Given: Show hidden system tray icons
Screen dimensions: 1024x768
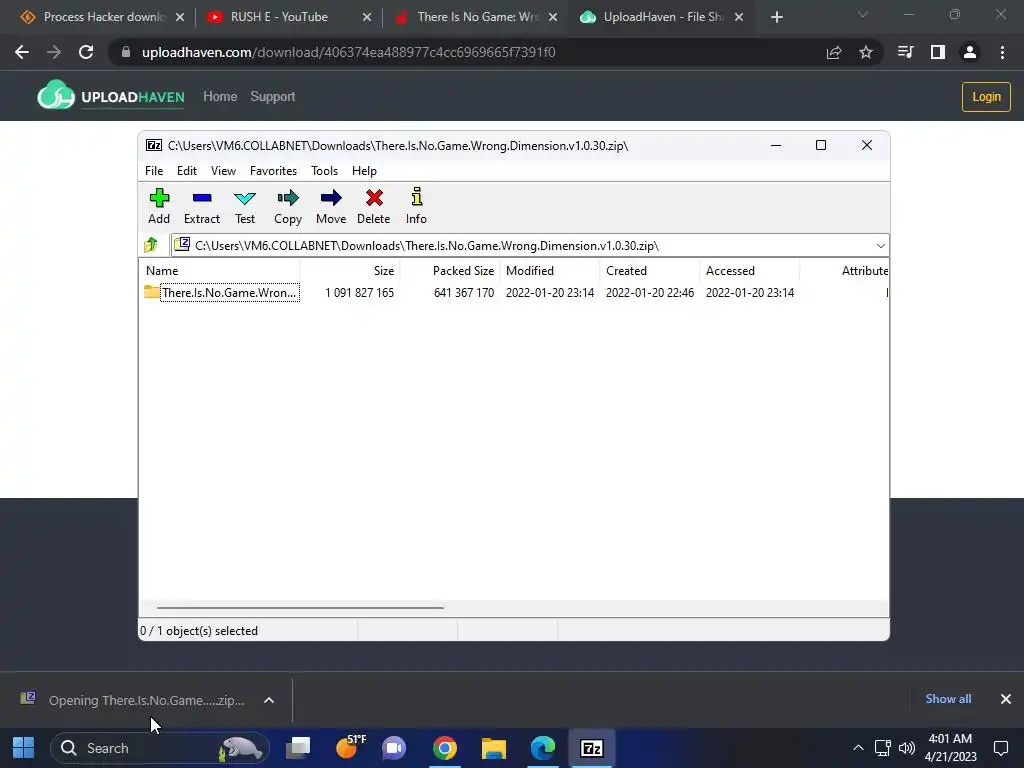Looking at the screenshot, I should [x=858, y=748].
